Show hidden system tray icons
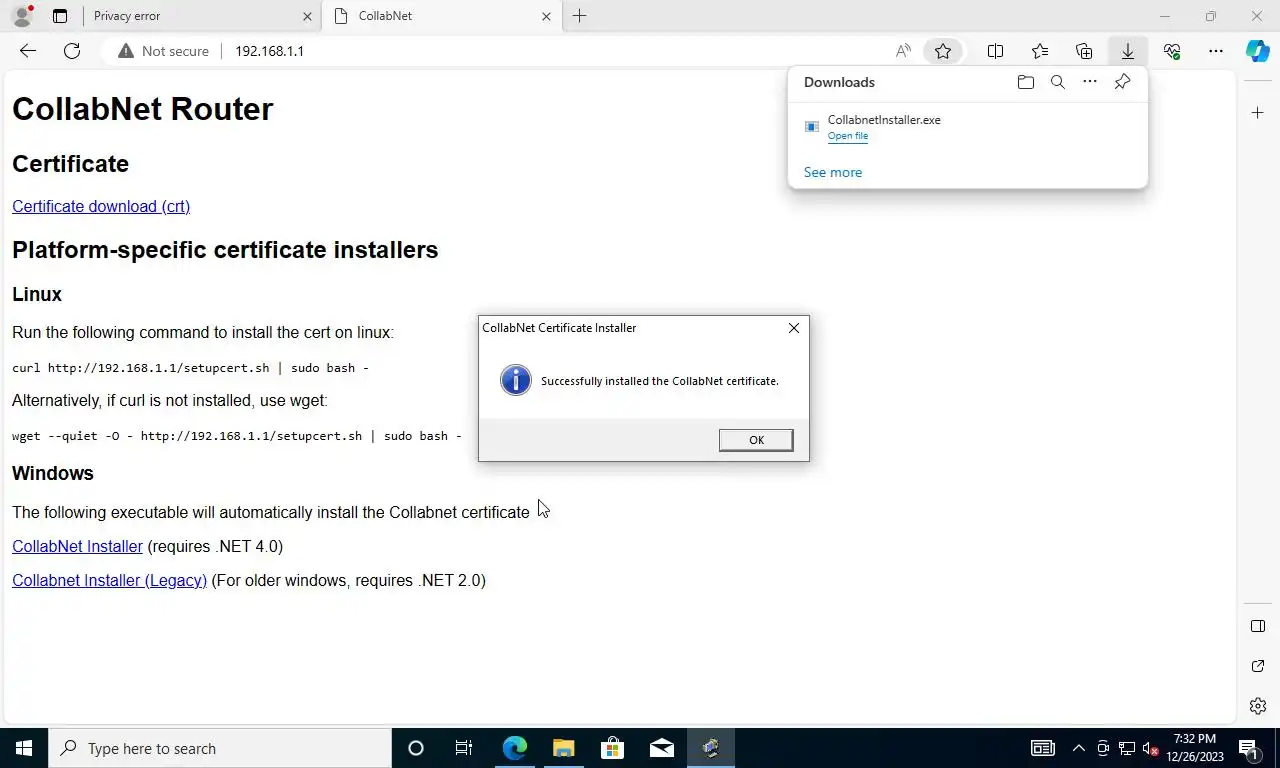This screenshot has height=768, width=1280. pos(1078,748)
